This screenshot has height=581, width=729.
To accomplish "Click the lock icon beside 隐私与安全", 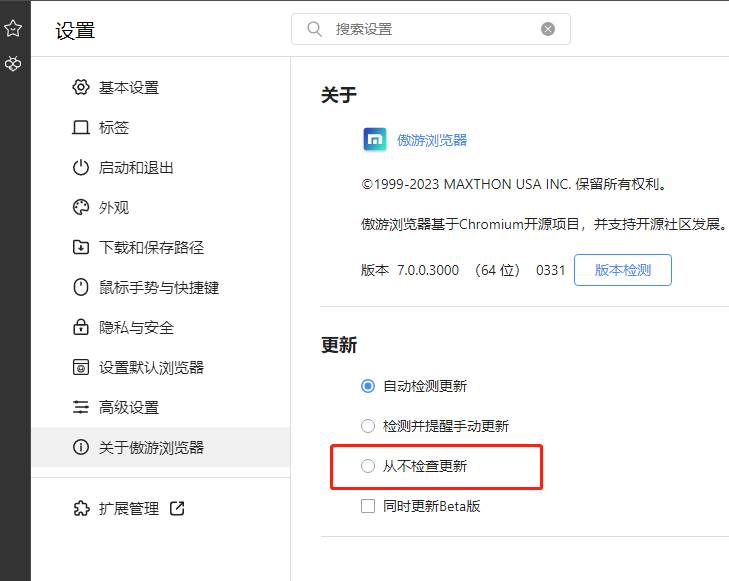I will tap(81, 327).
